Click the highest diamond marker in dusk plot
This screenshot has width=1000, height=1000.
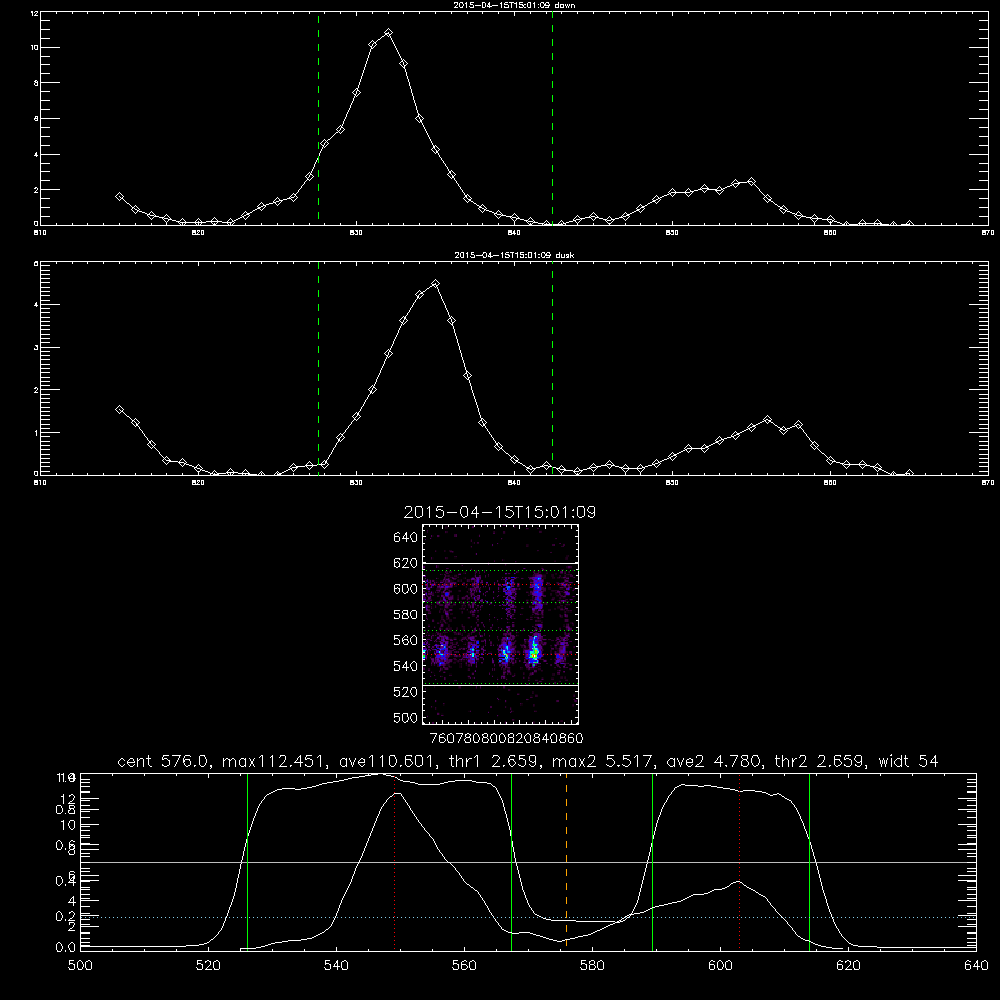(435, 284)
